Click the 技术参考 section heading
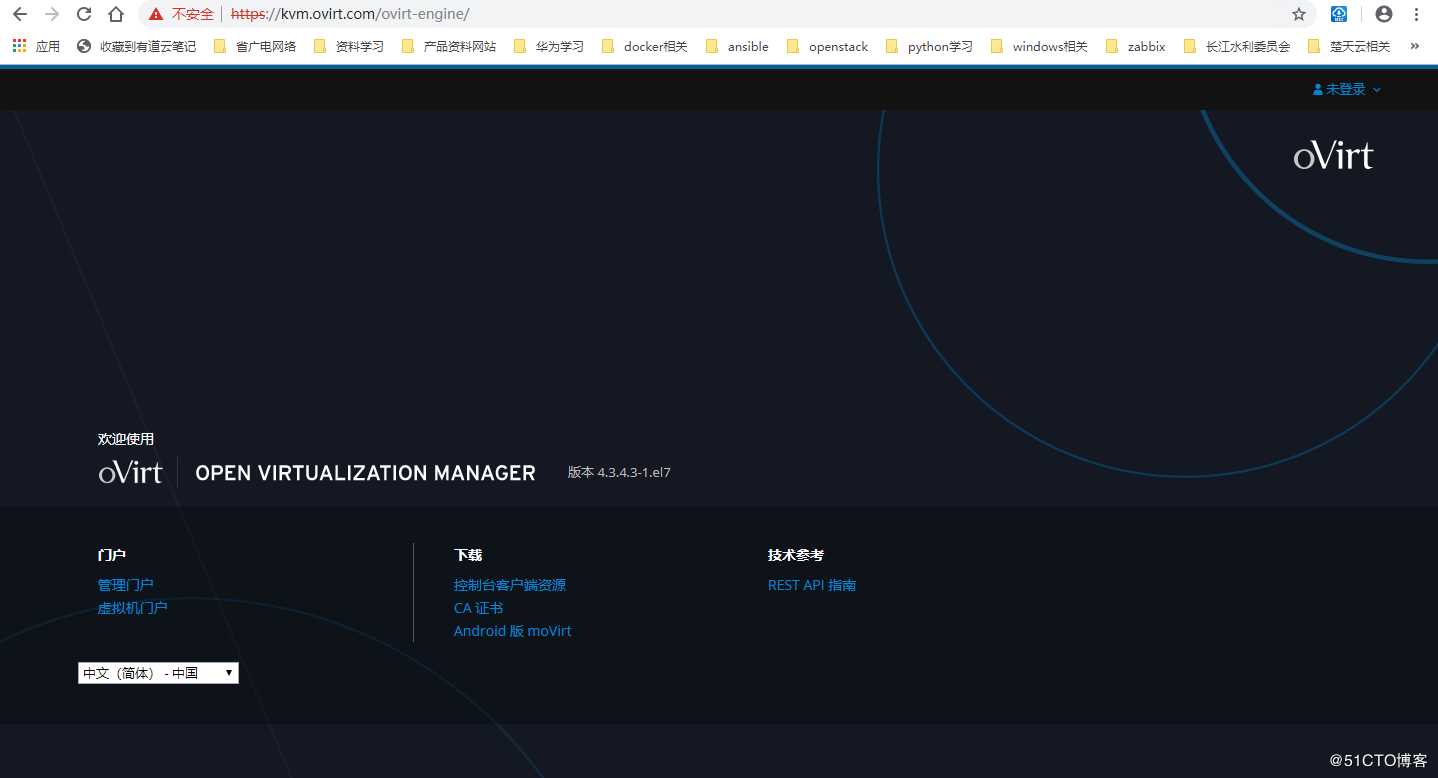Image resolution: width=1438 pixels, height=778 pixels. point(796,555)
